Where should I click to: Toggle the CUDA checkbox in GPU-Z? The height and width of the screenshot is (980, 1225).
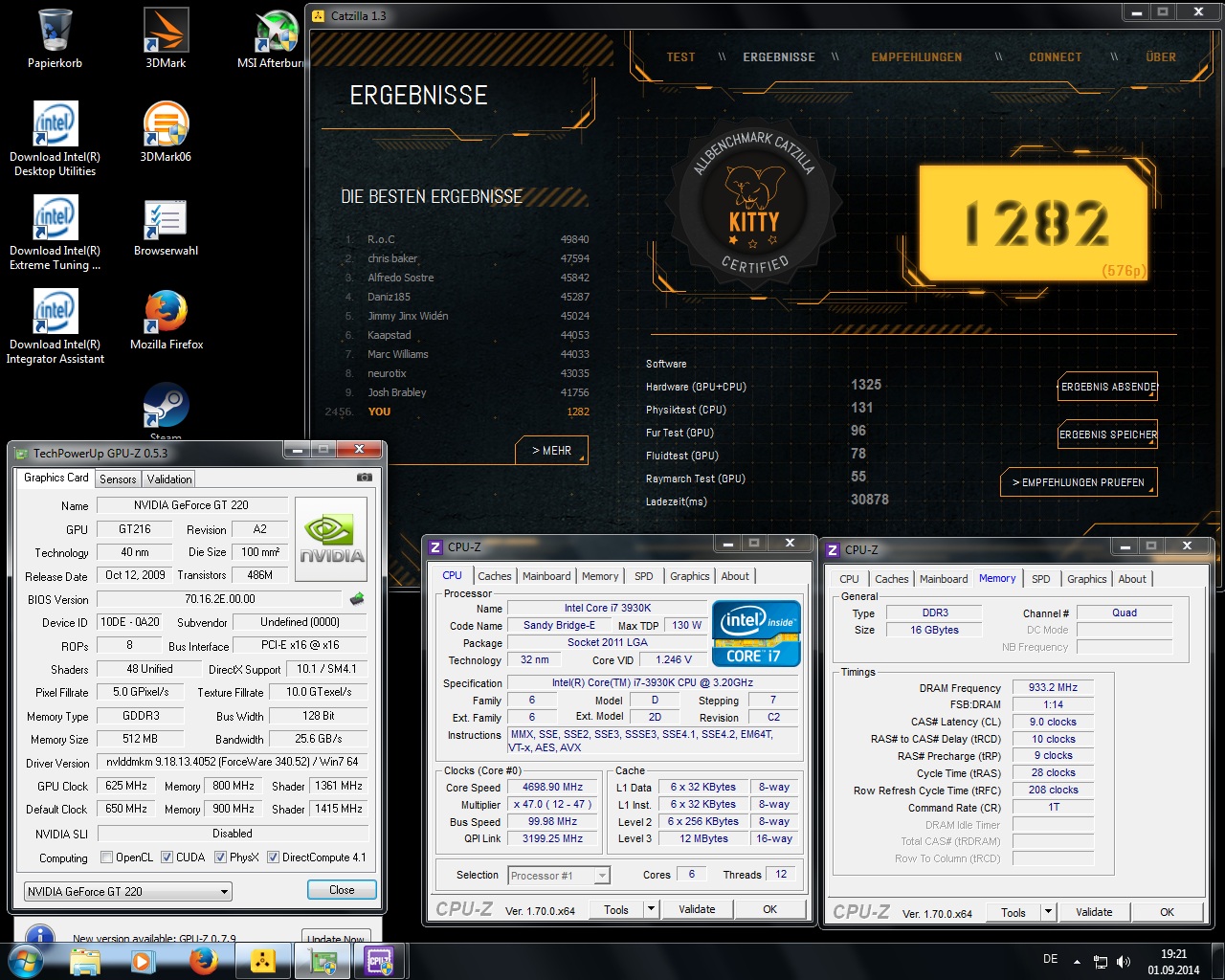pyautogui.click(x=167, y=857)
